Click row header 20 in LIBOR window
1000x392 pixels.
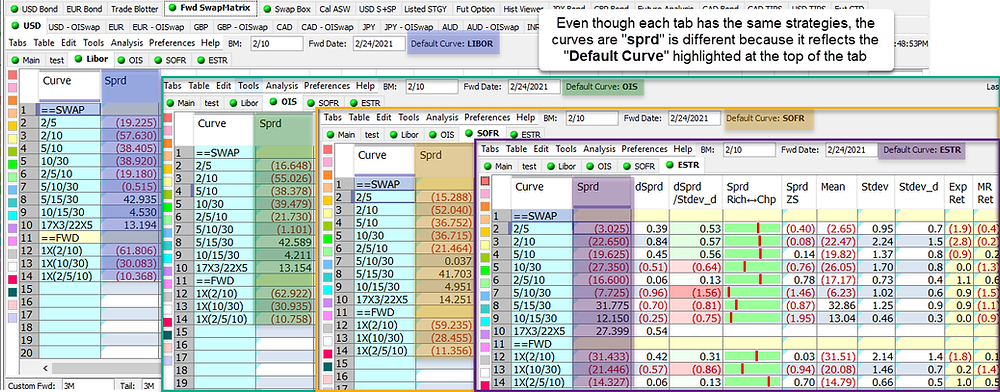[29, 352]
